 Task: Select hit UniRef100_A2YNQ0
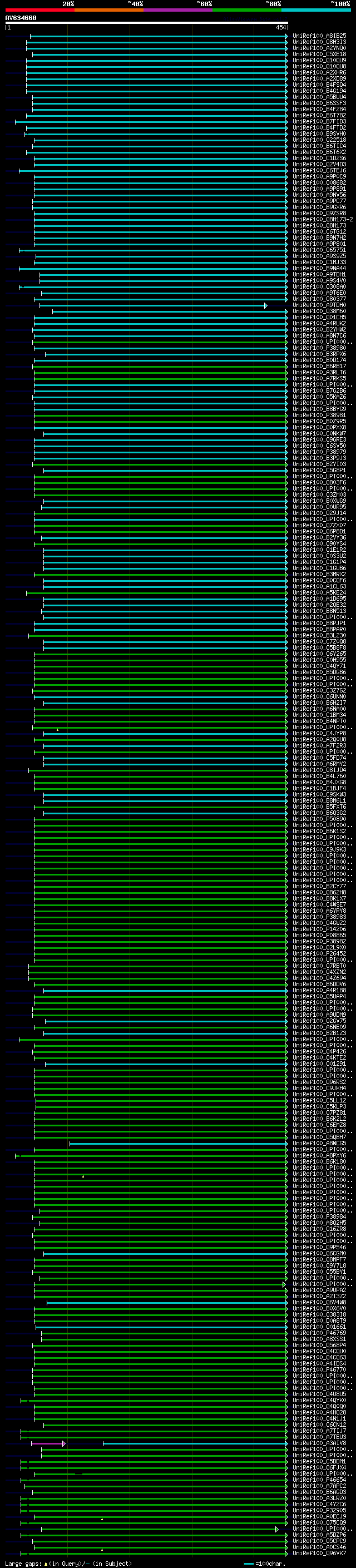(x=319, y=48)
